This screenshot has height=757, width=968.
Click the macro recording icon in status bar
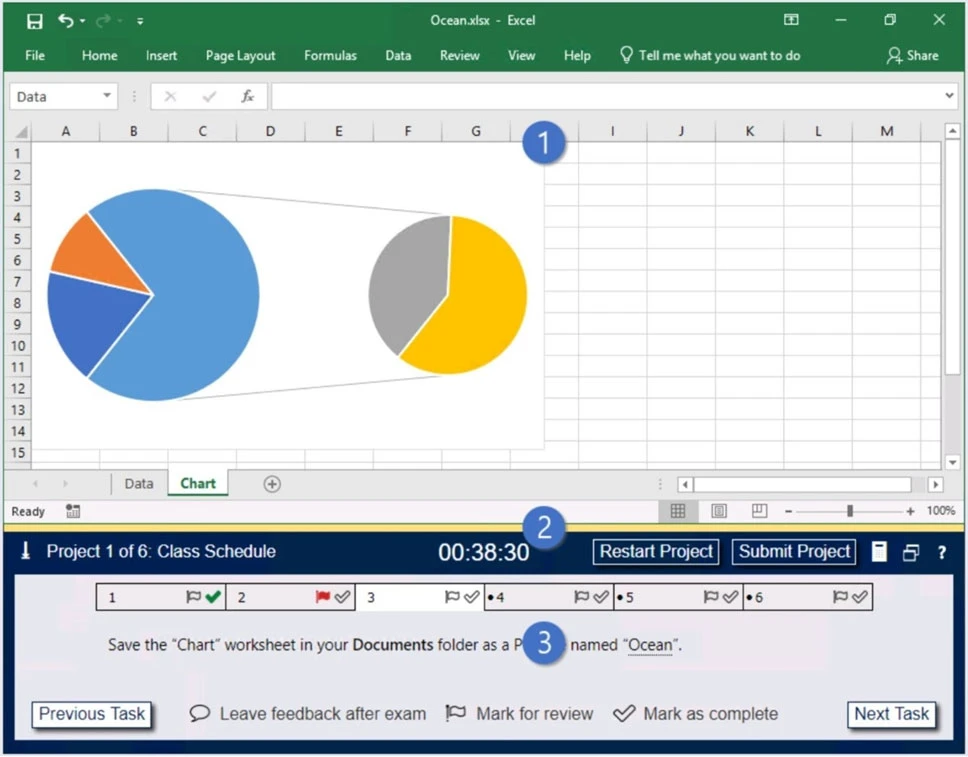pyautogui.click(x=73, y=511)
